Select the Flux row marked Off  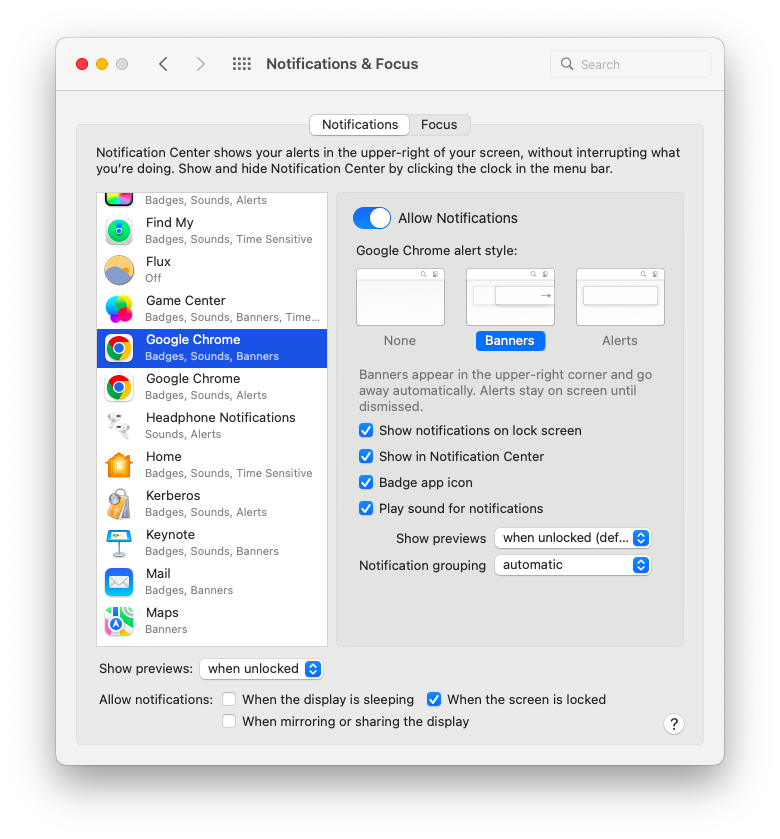212,270
